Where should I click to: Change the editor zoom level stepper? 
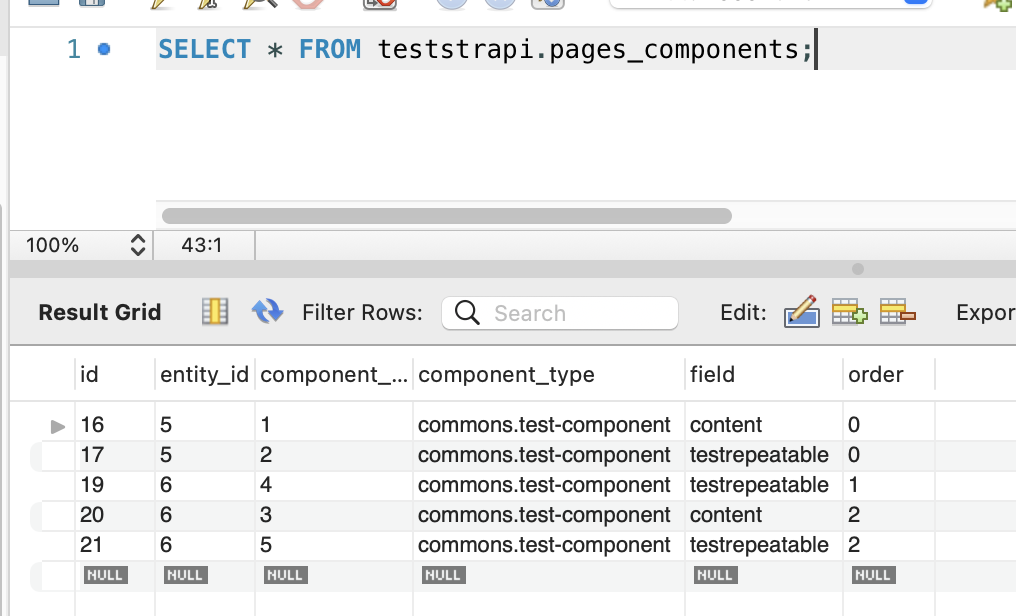pyautogui.click(x=138, y=244)
